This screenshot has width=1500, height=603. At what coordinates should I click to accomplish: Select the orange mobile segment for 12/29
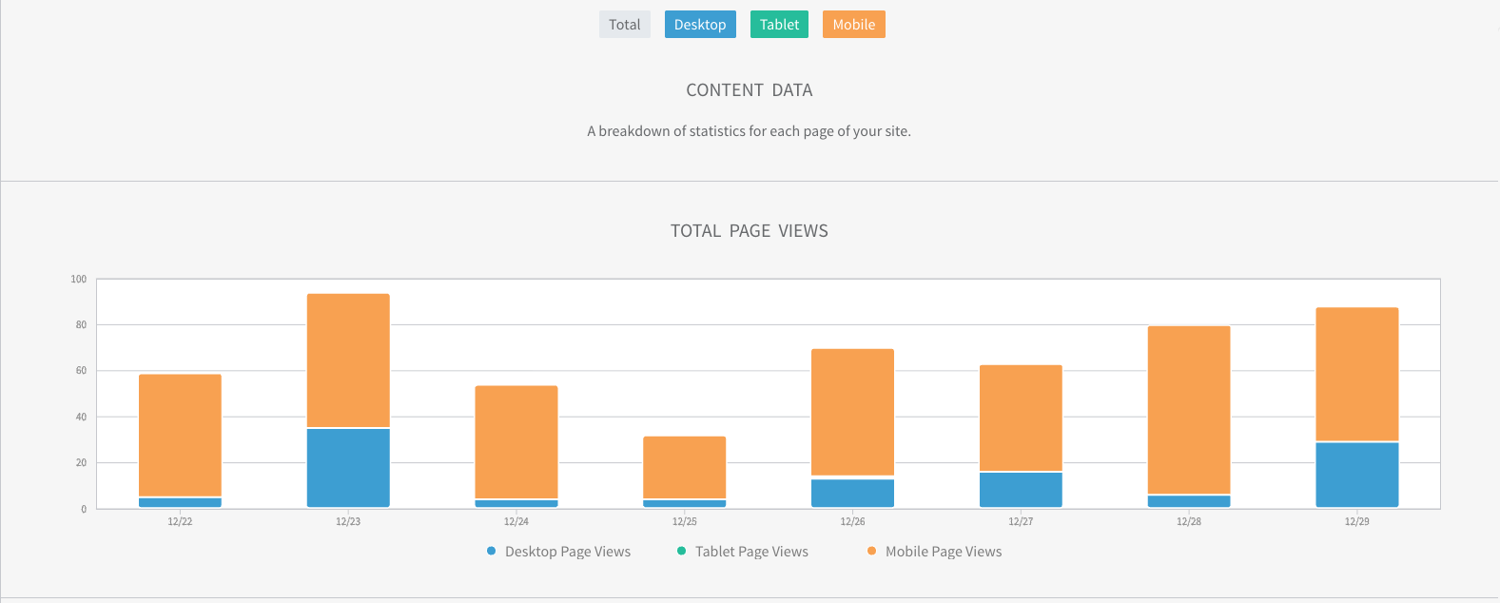pos(1356,374)
